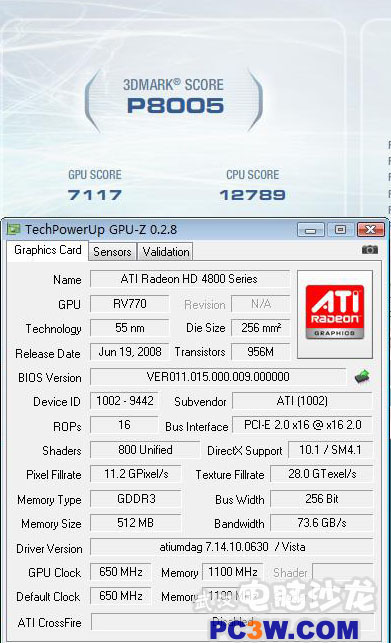Screen dimensions: 391x643
Task: Click the Name field ATI Radeon HD 4800
Action: coord(190,279)
